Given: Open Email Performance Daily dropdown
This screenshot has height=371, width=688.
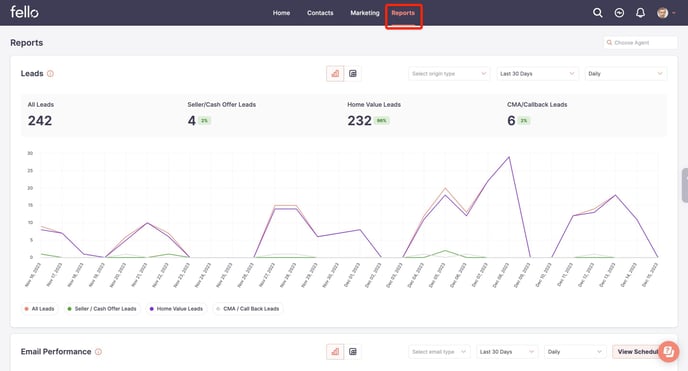Looking at the screenshot, I should click(x=575, y=352).
